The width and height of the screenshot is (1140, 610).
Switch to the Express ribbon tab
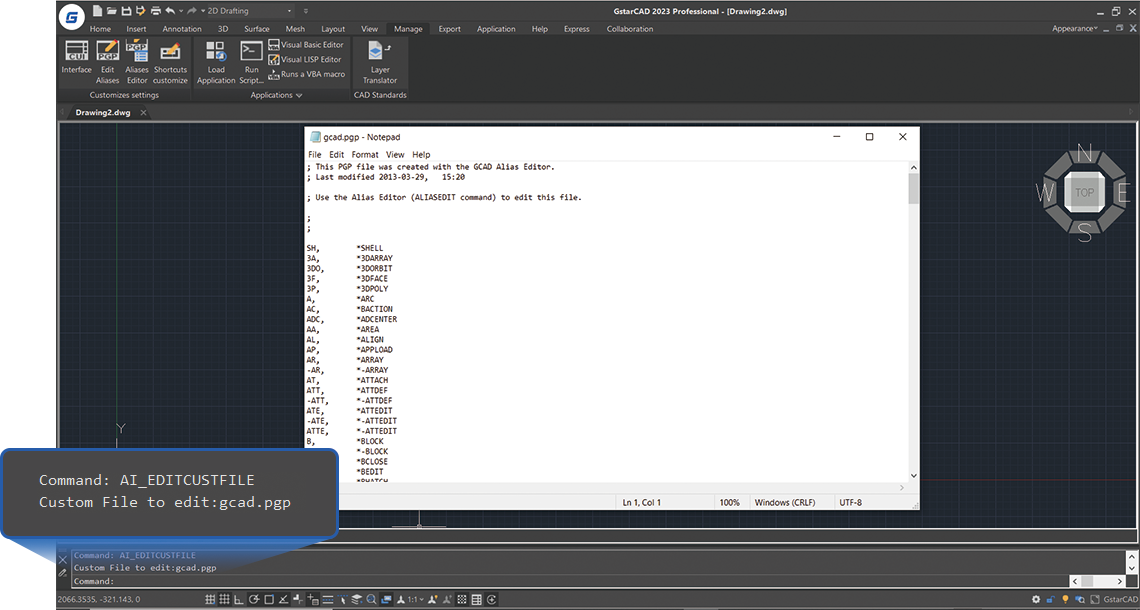pos(577,29)
